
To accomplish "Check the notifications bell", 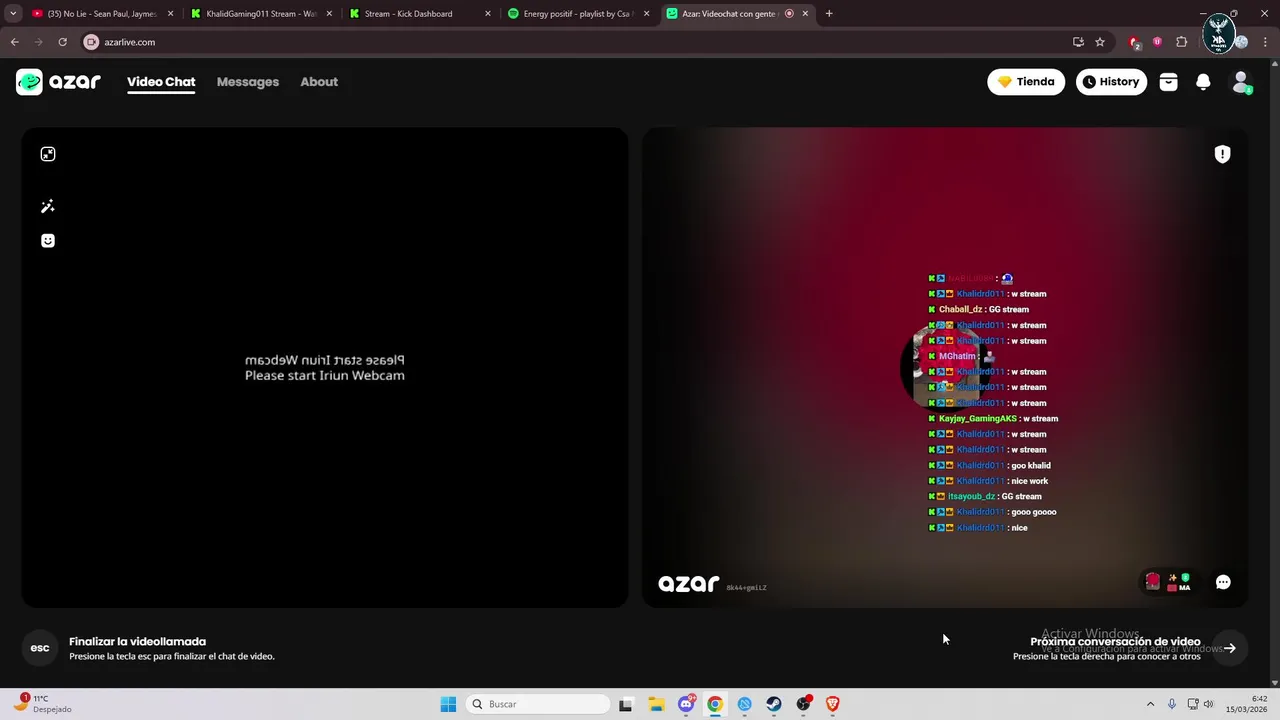I will click(x=1203, y=82).
